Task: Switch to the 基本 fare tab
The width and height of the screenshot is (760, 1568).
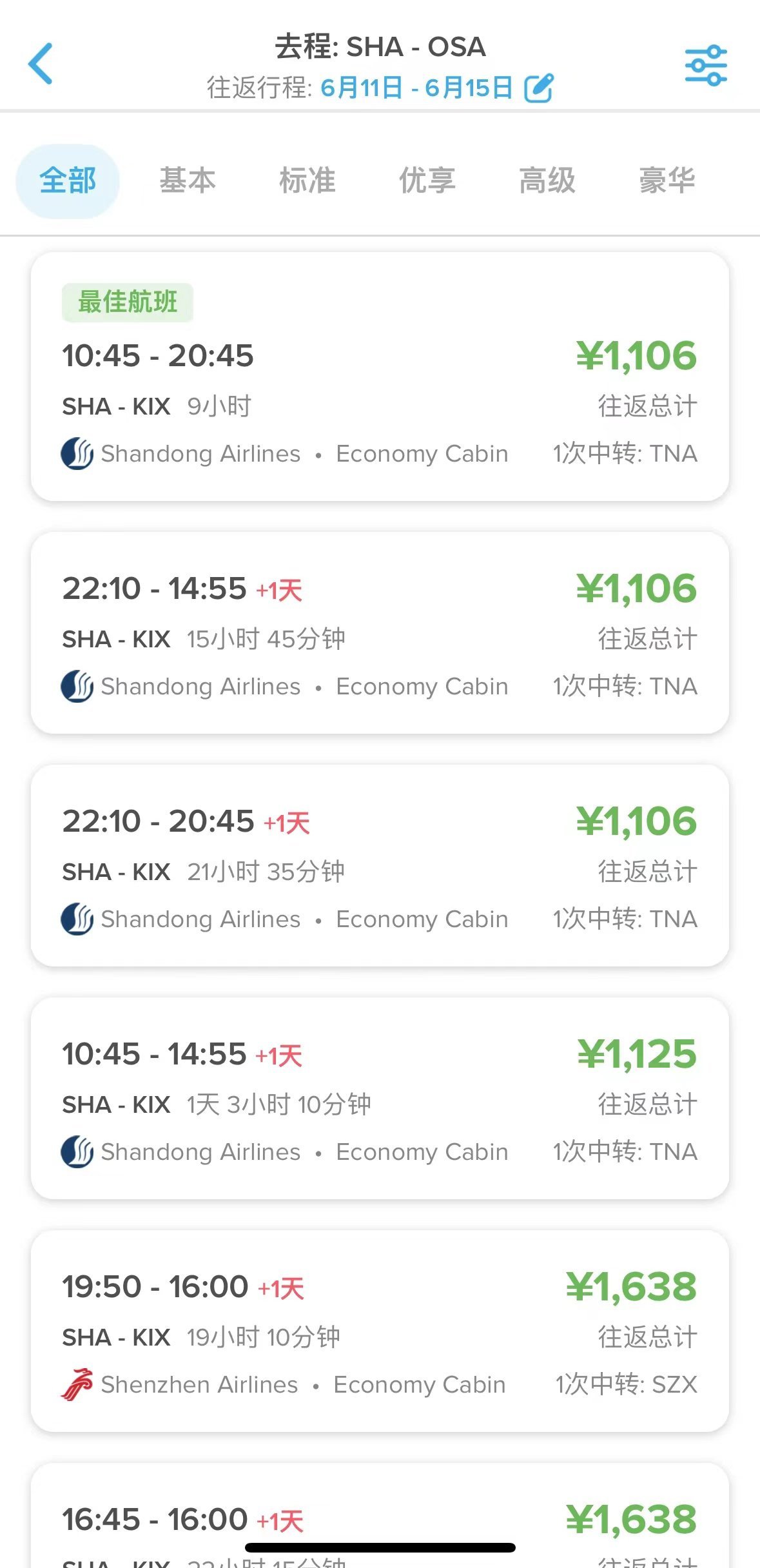Action: pyautogui.click(x=188, y=181)
